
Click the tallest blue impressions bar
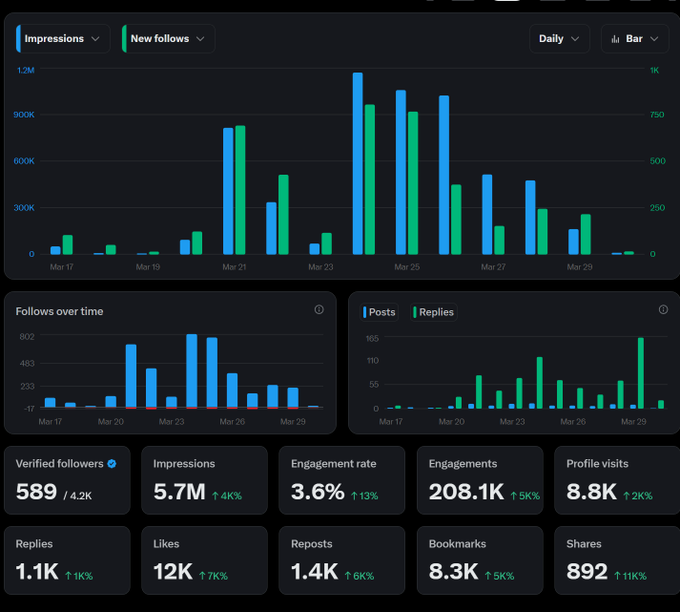pos(358,164)
